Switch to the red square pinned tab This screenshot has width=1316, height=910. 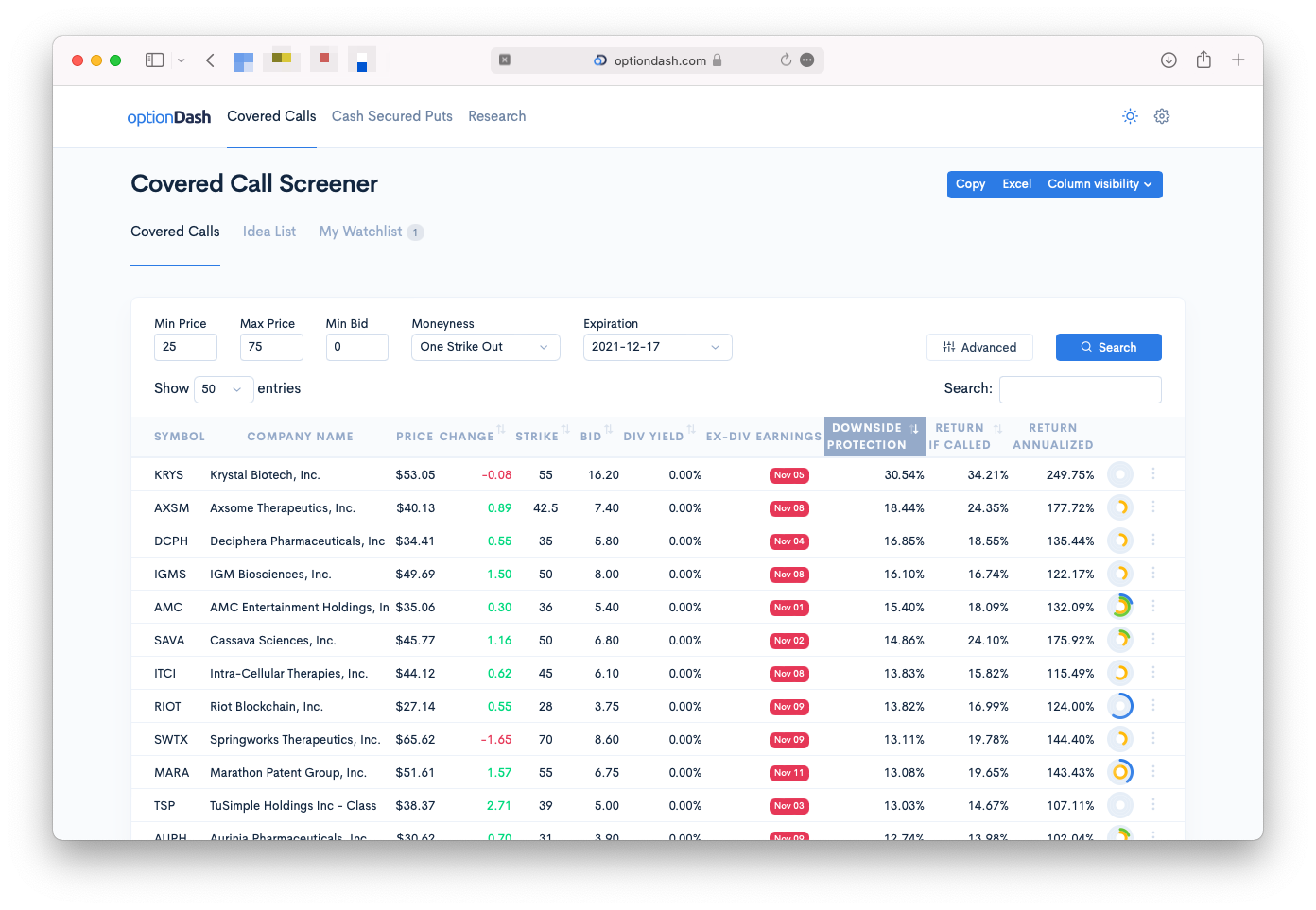324,60
